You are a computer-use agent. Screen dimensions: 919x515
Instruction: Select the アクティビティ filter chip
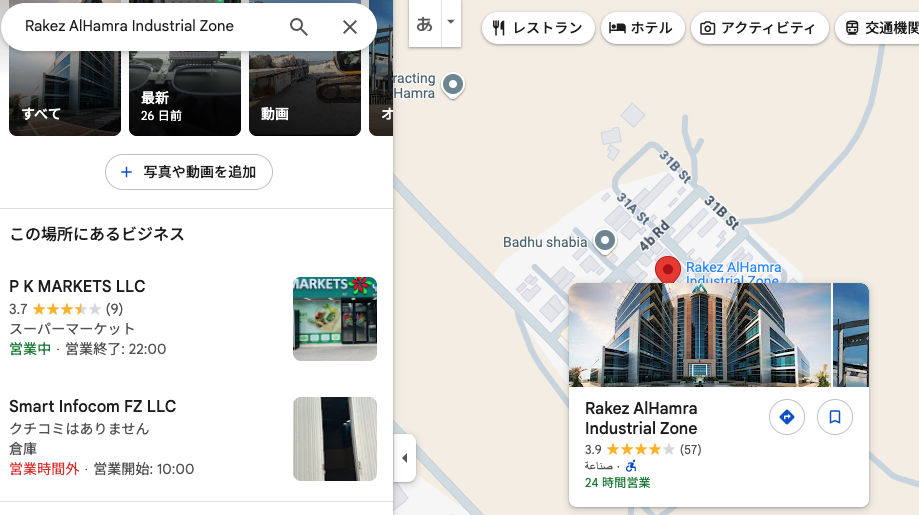760,28
